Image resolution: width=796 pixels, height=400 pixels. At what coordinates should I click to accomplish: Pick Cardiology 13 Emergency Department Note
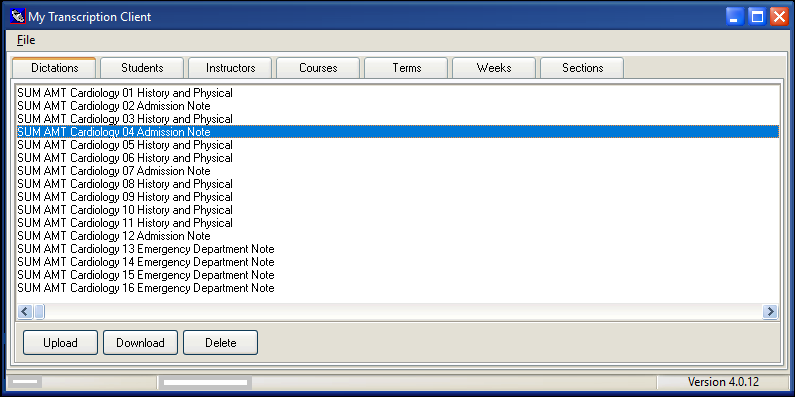[146, 249]
